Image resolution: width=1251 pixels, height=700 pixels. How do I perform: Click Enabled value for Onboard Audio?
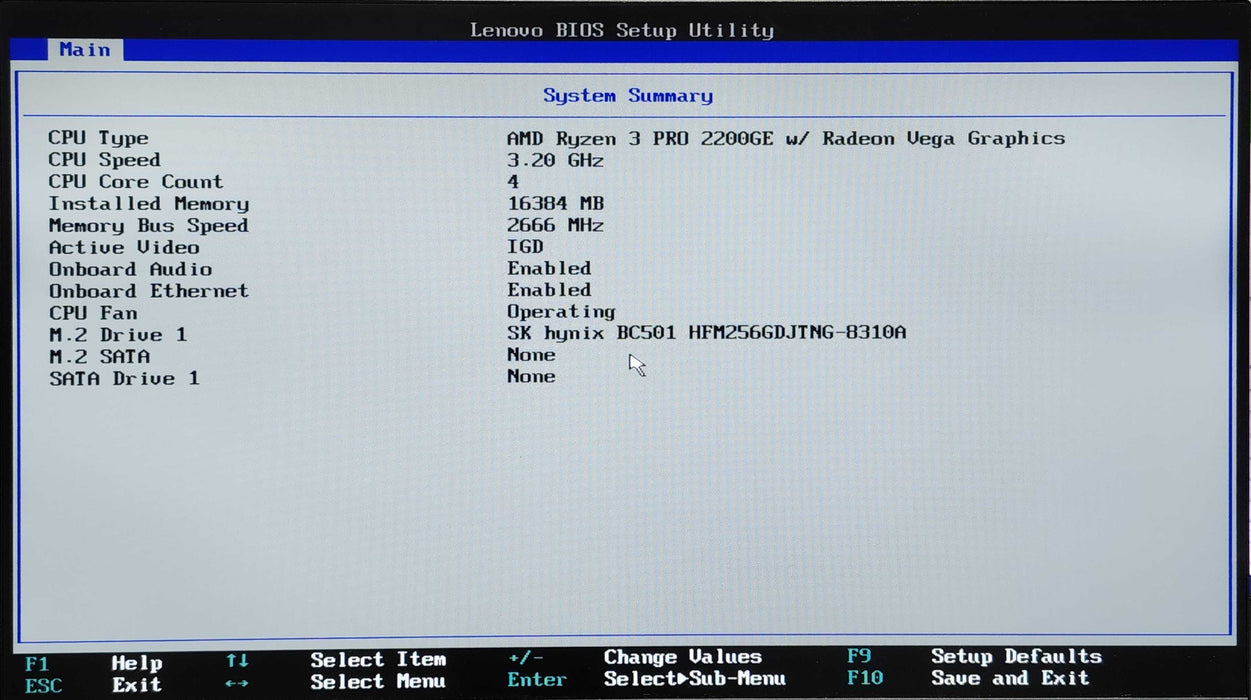pos(549,268)
